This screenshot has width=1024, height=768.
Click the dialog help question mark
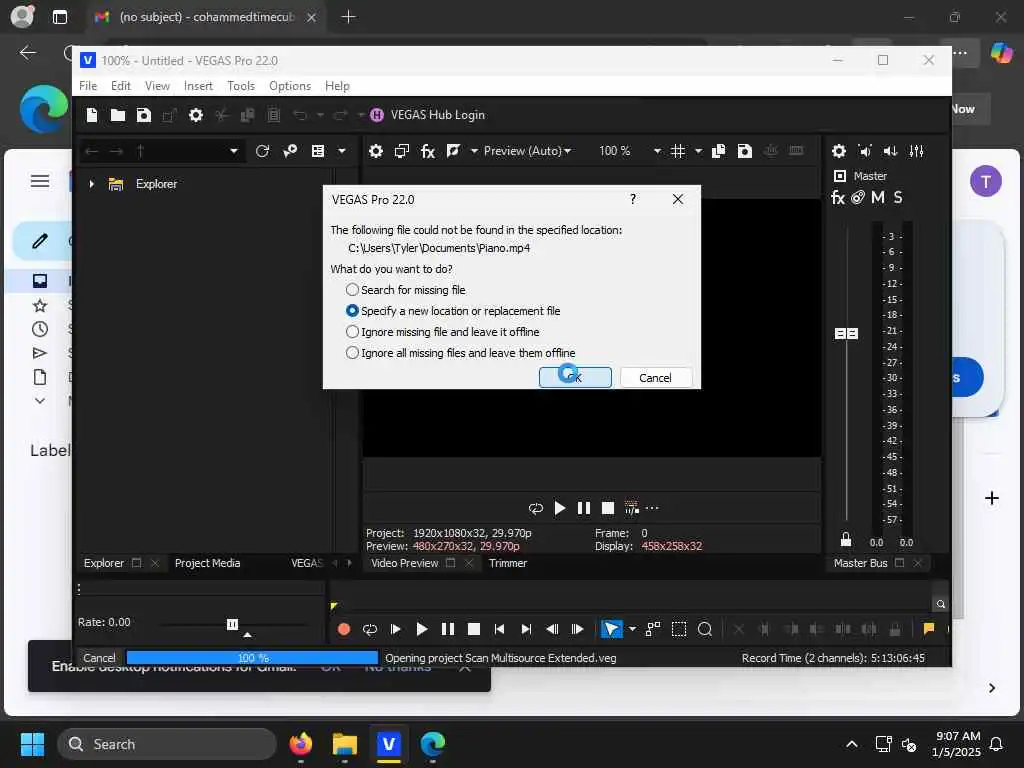point(633,199)
